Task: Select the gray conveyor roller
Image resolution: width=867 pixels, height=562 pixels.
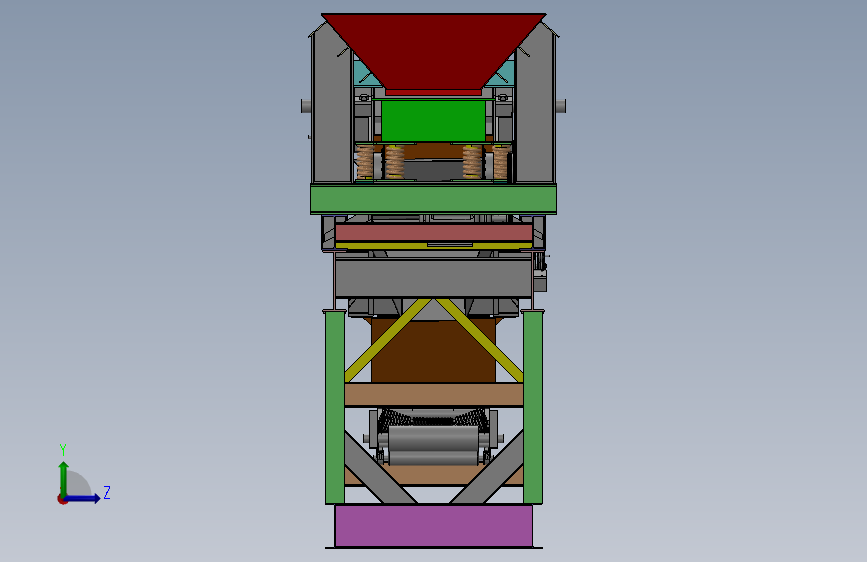Action: (434, 438)
